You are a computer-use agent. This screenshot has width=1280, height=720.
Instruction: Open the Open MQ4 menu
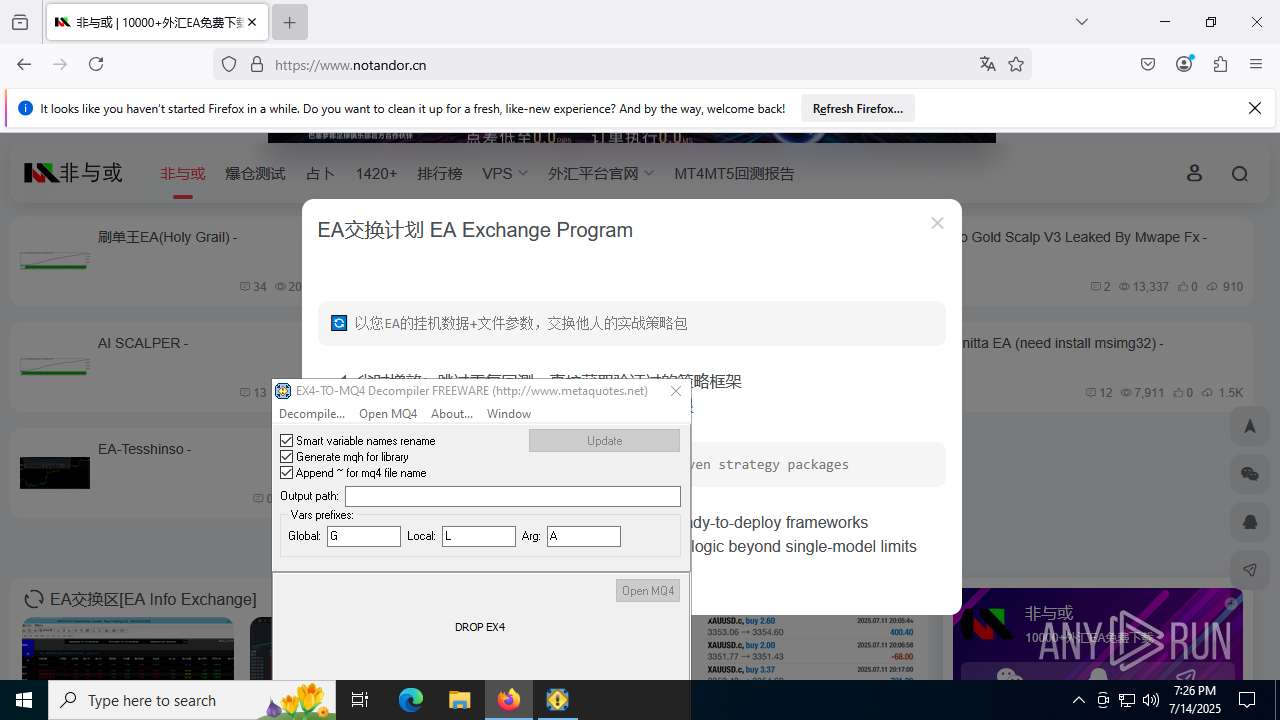[388, 413]
